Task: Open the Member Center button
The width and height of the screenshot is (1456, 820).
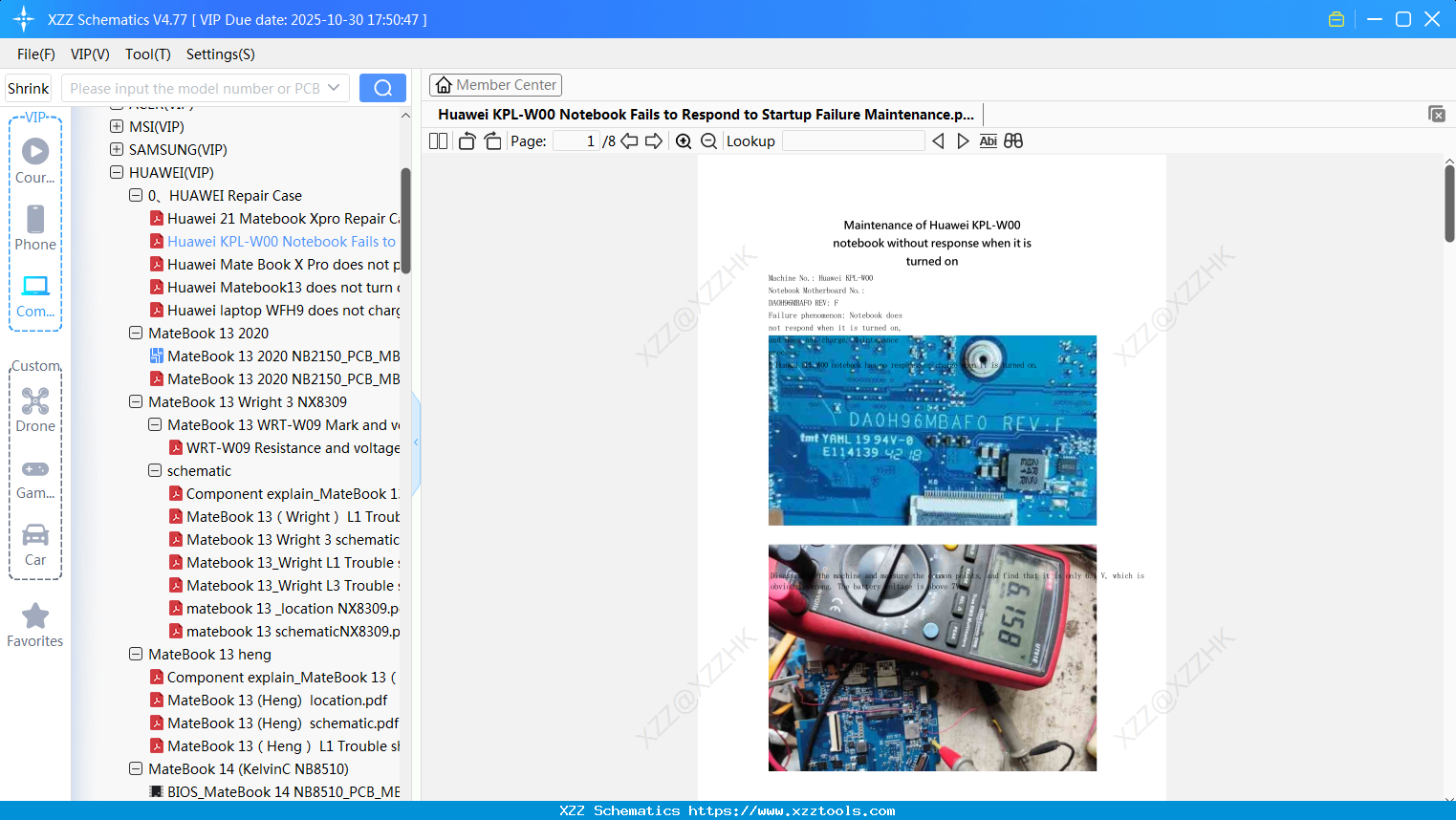Action: point(495,85)
